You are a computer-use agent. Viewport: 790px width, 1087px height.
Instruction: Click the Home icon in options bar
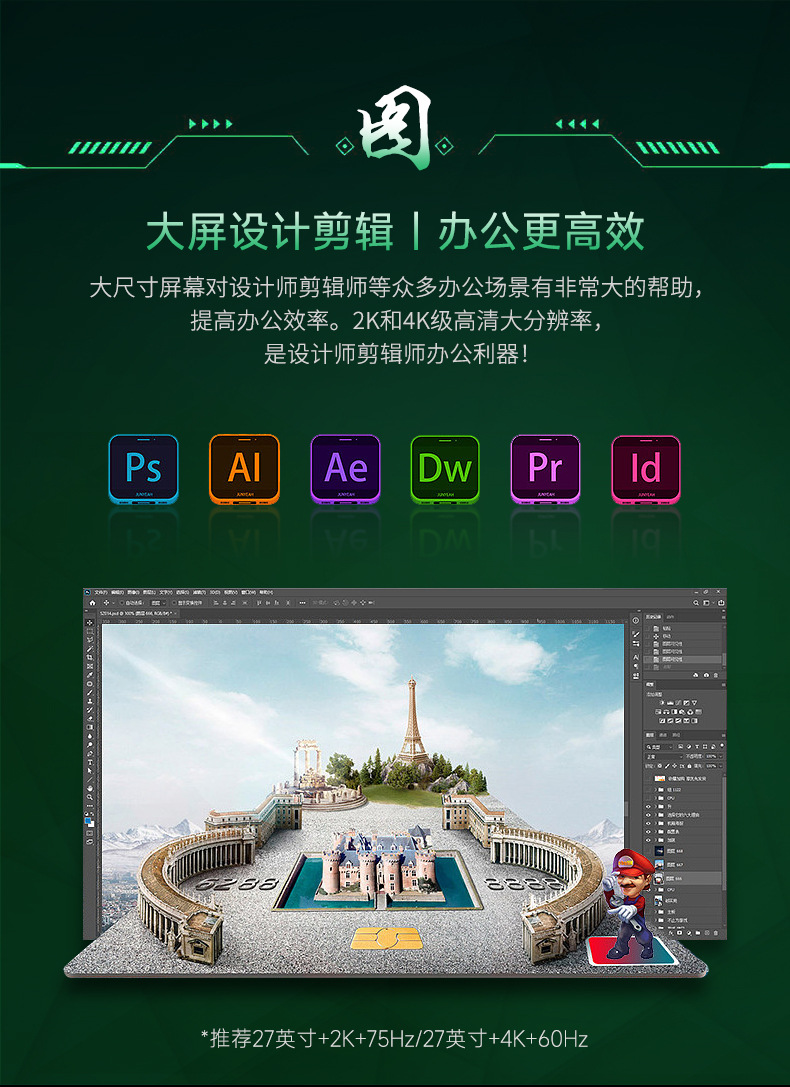92,603
